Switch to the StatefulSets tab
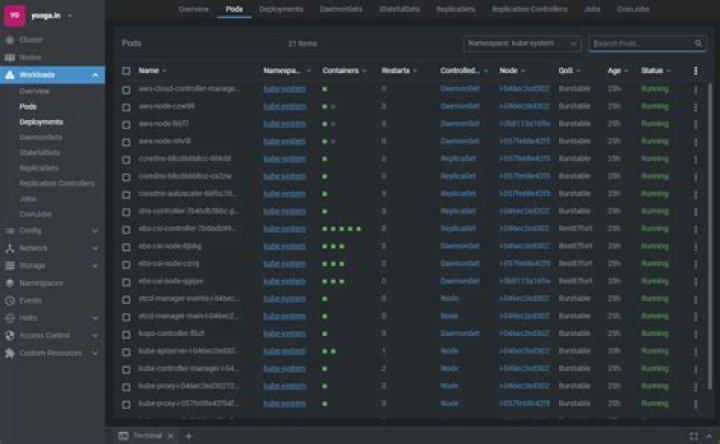This screenshot has height=444, width=720. (399, 9)
